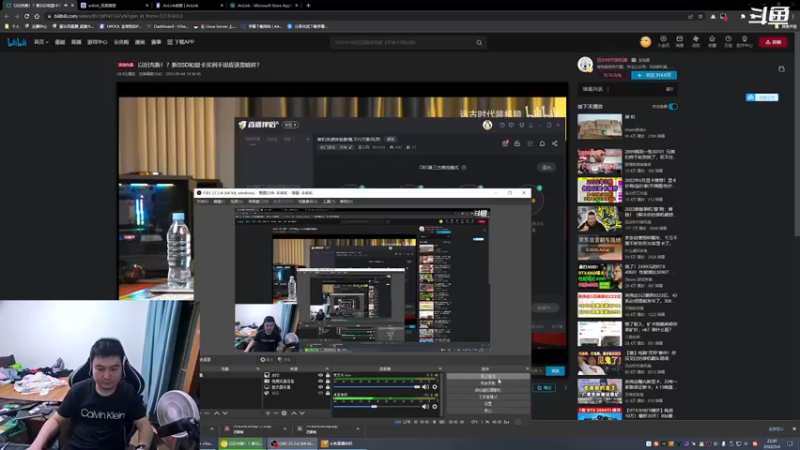Screen dimensions: 800x450
Task: Add a source with OBS plus icon
Action: (267, 413)
